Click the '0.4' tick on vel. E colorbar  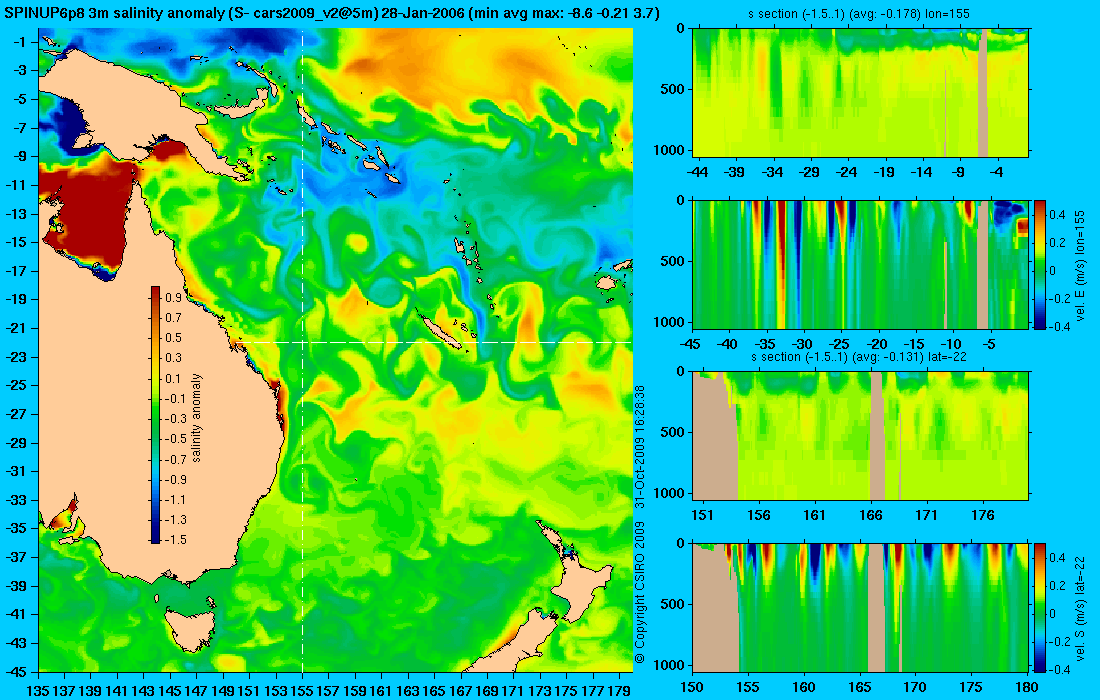[1057, 215]
